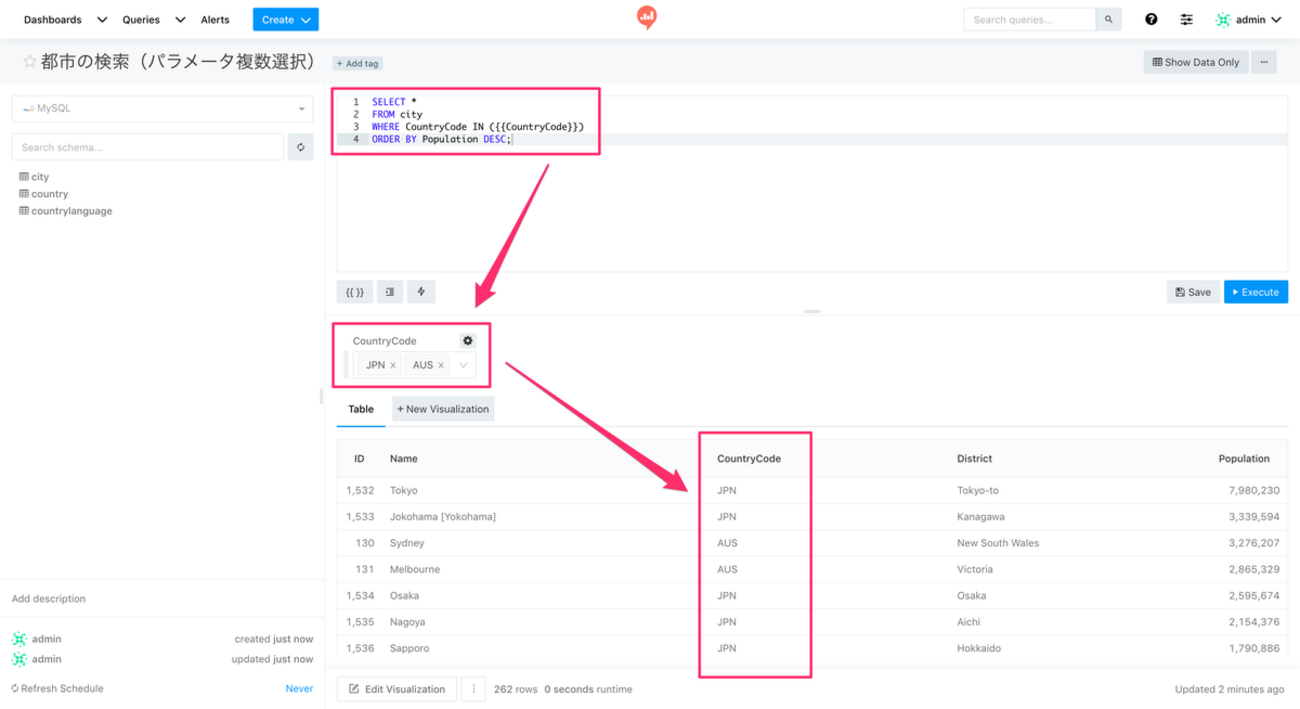Expand the CountryCode values dropdown arrow
The width and height of the screenshot is (1300, 709).
click(x=463, y=365)
